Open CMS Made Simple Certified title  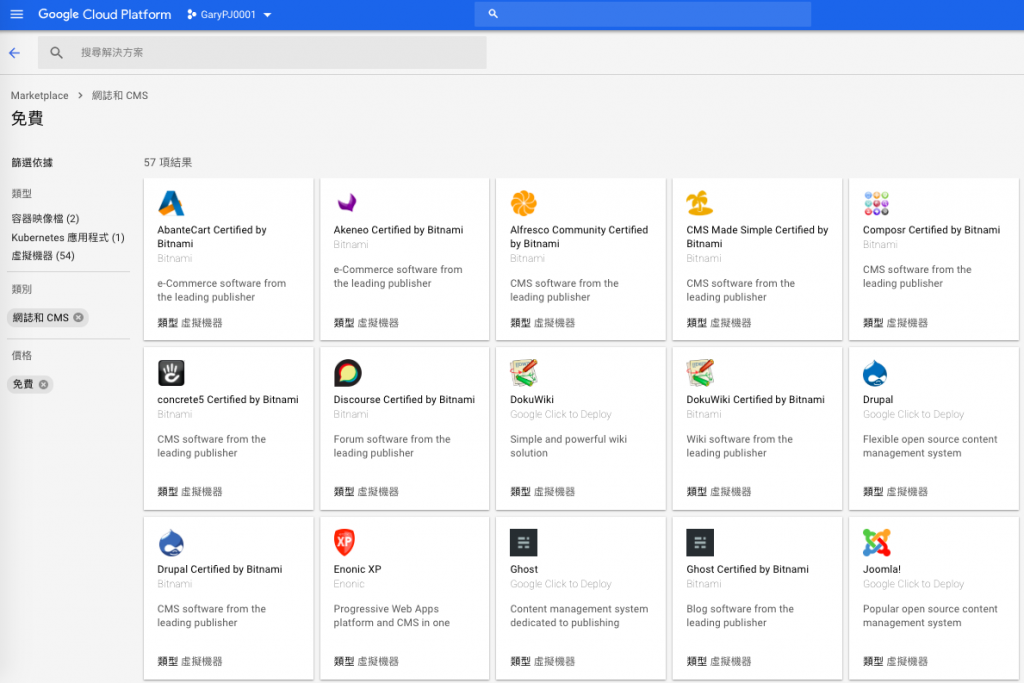[x=757, y=236]
